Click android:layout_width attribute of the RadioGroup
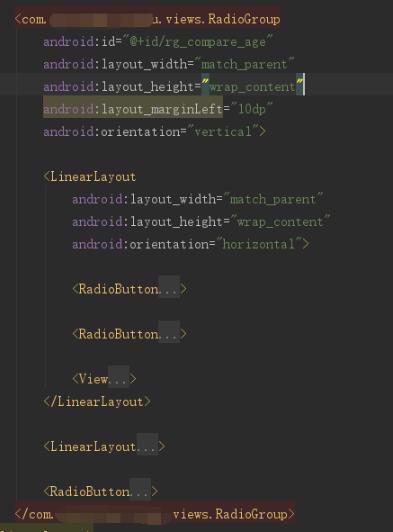393x532 pixels. (x=115, y=64)
